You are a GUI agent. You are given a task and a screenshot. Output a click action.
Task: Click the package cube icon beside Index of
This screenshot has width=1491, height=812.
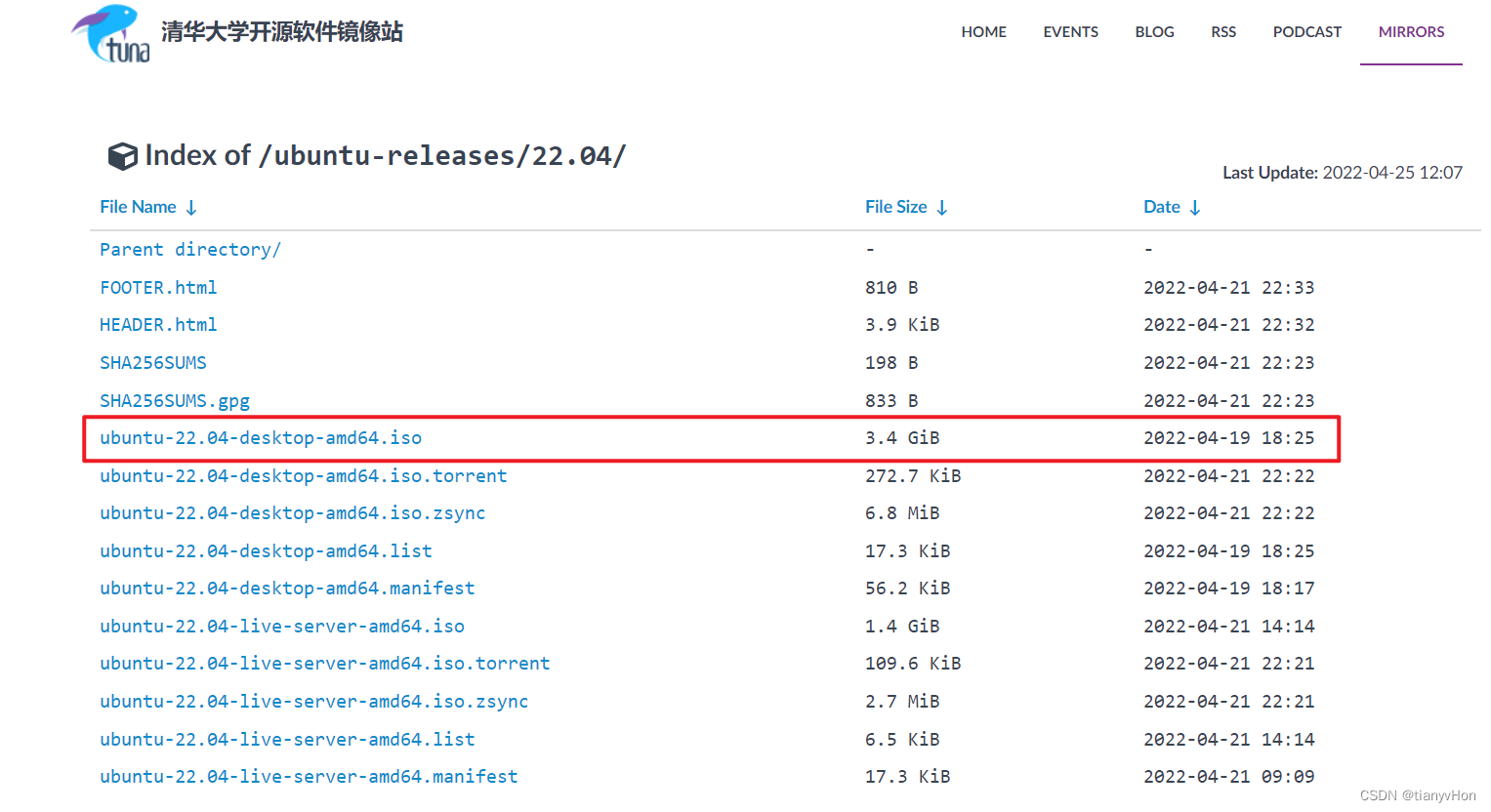click(x=122, y=156)
